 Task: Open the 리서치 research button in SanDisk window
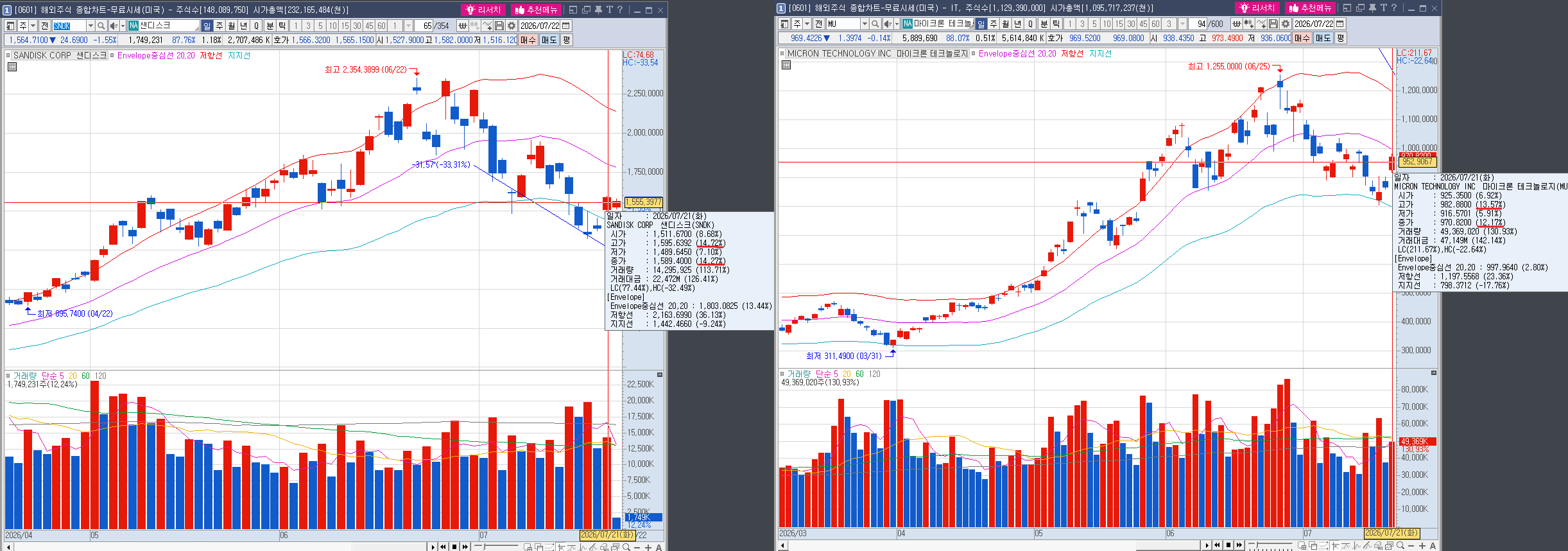pyautogui.click(x=485, y=10)
